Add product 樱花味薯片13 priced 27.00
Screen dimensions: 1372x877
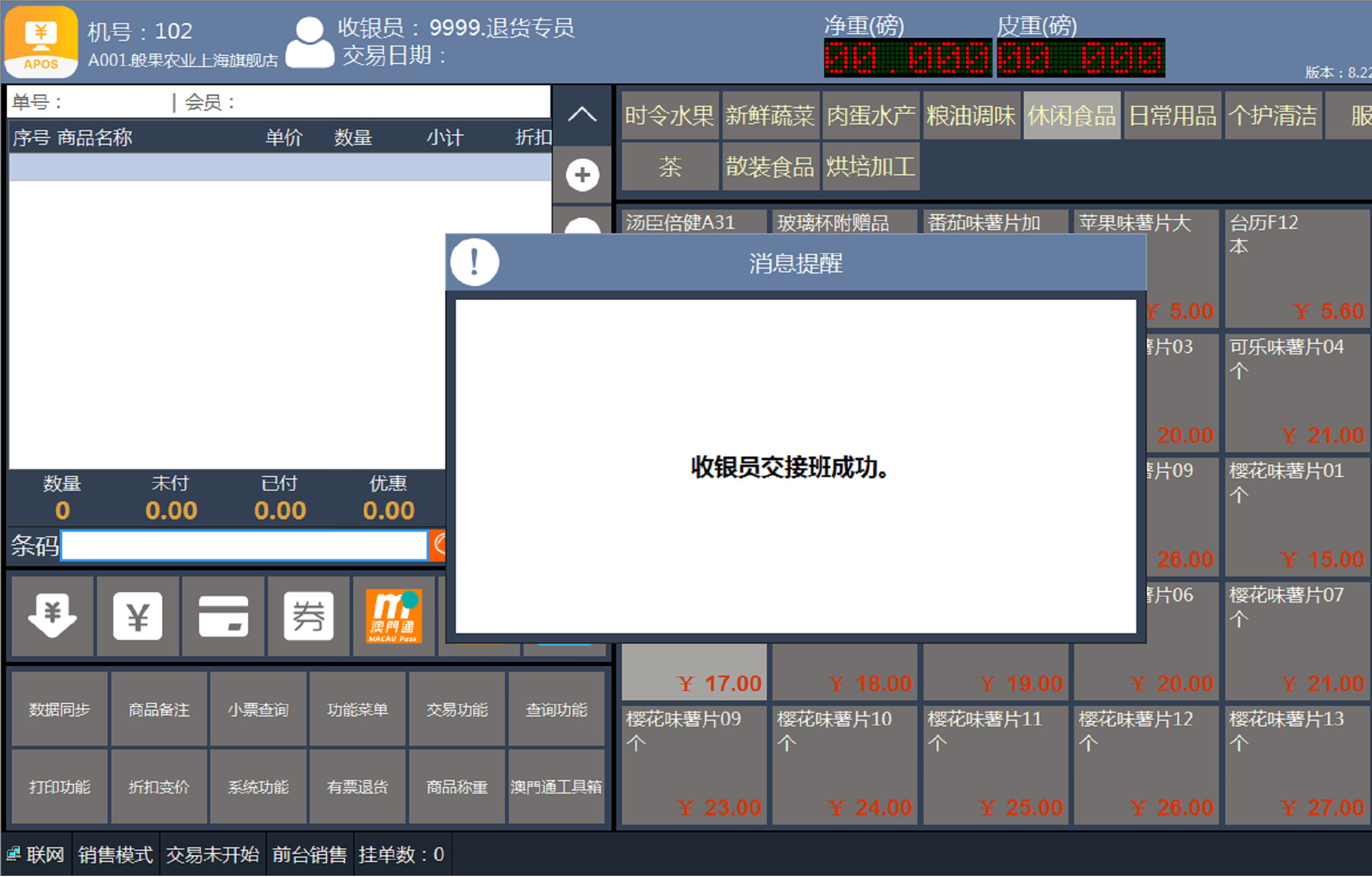pos(1297,765)
